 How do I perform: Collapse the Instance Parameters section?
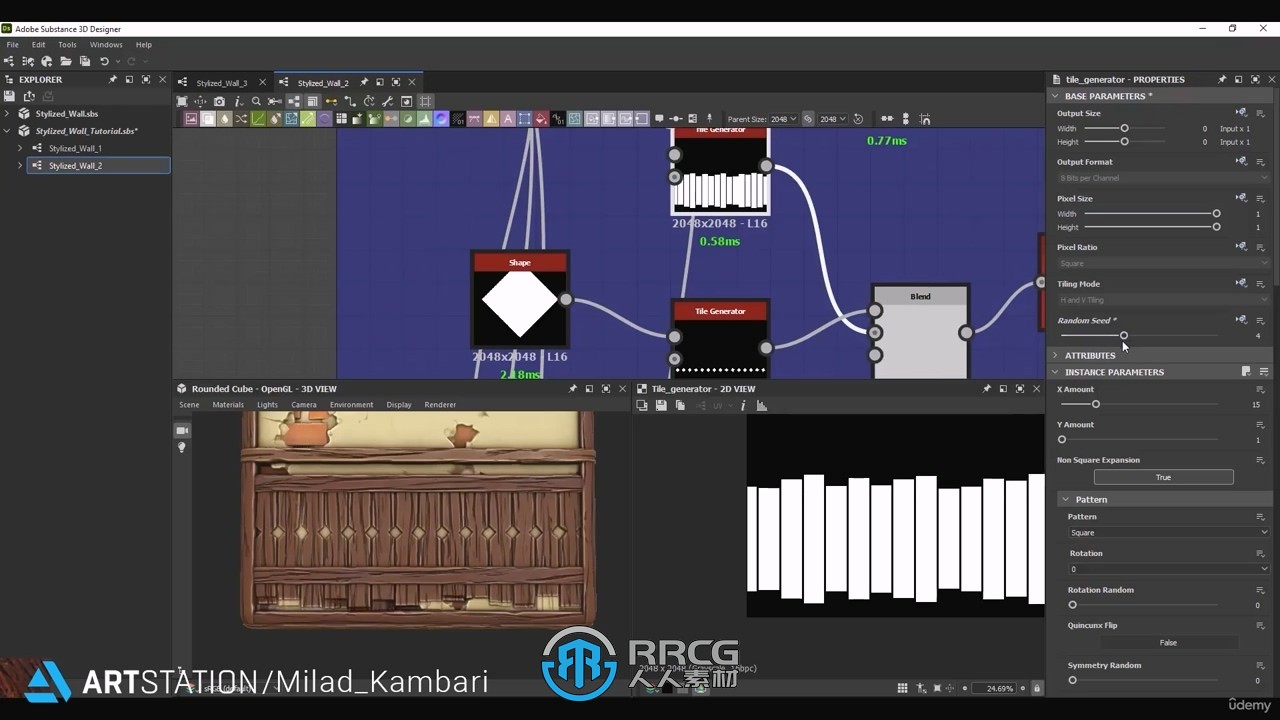1055,372
